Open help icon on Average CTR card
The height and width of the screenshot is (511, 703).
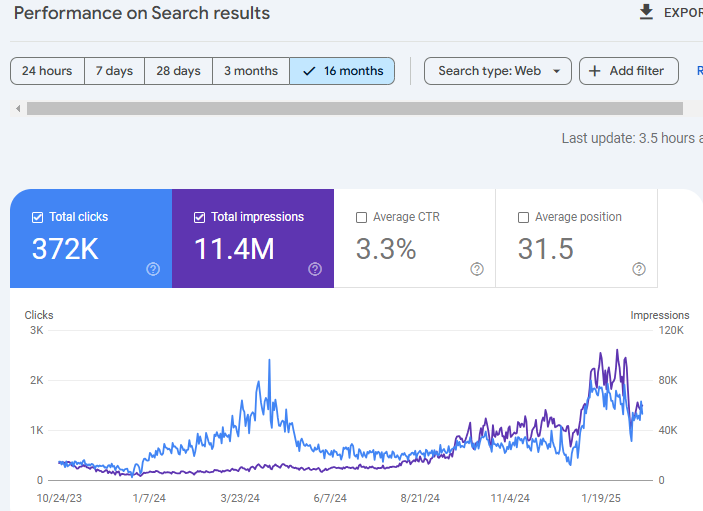[x=477, y=268]
